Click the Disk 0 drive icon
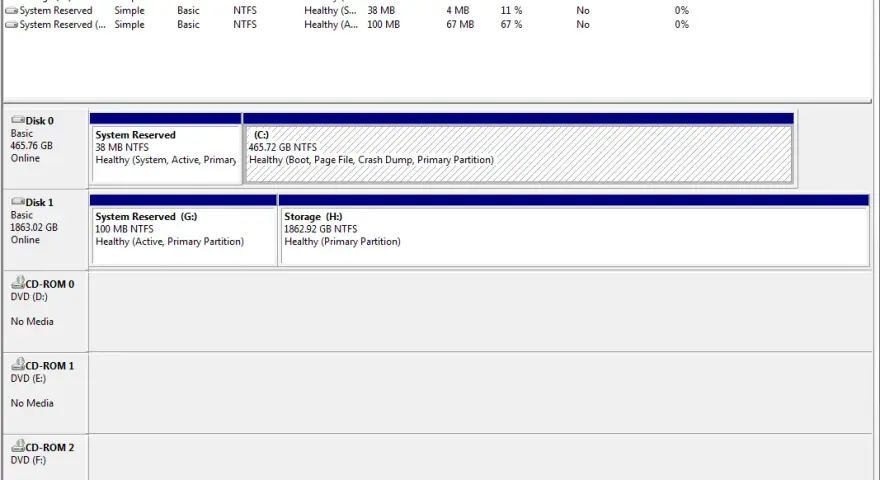The width and height of the screenshot is (880, 480). tap(18, 120)
